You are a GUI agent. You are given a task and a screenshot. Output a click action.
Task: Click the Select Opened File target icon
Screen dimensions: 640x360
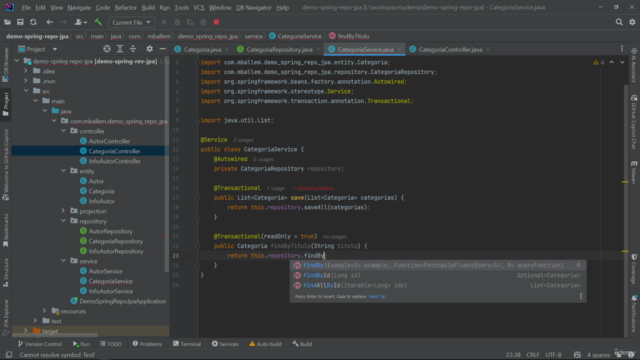pos(107,49)
